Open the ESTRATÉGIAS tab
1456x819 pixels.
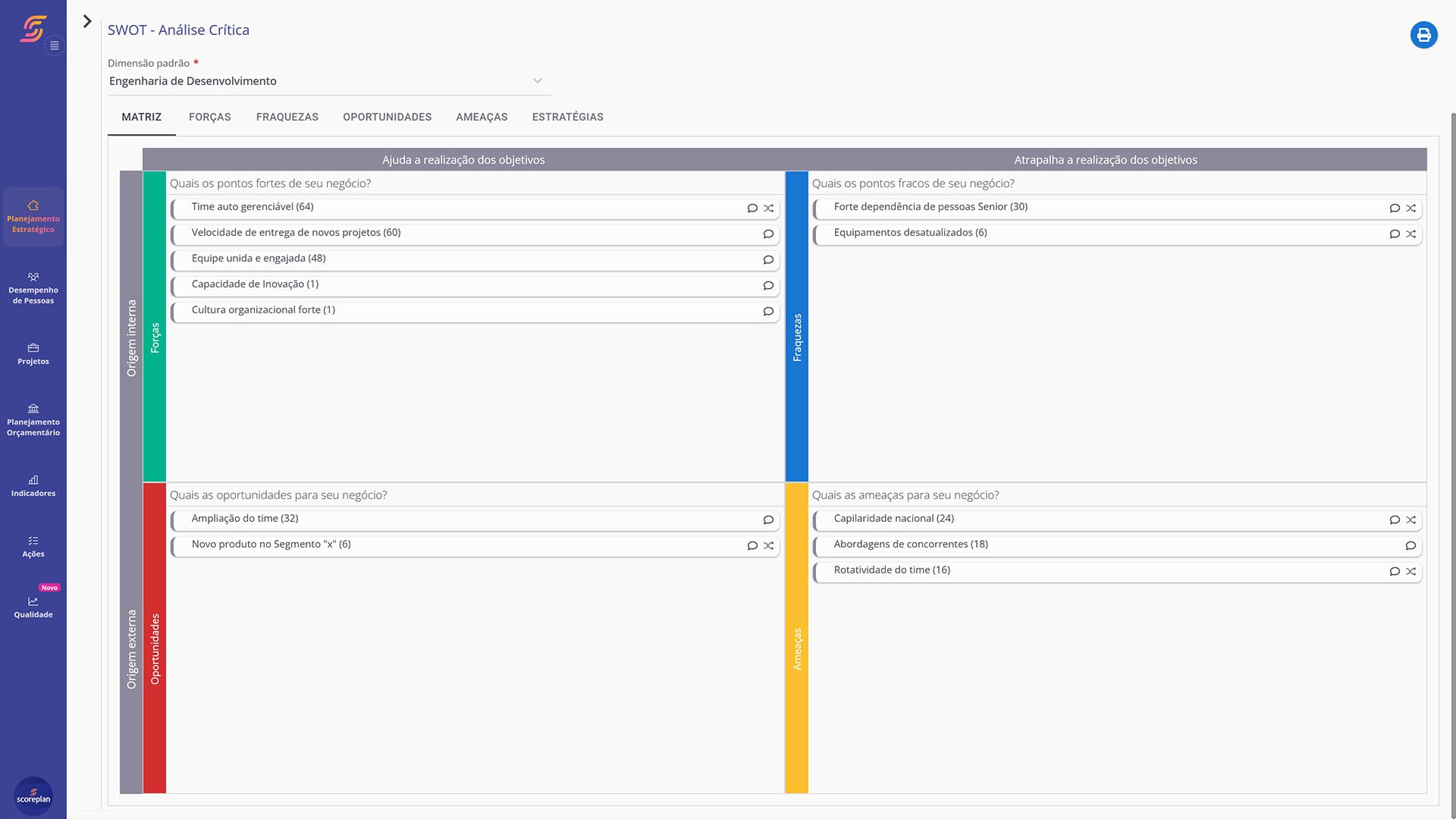568,117
